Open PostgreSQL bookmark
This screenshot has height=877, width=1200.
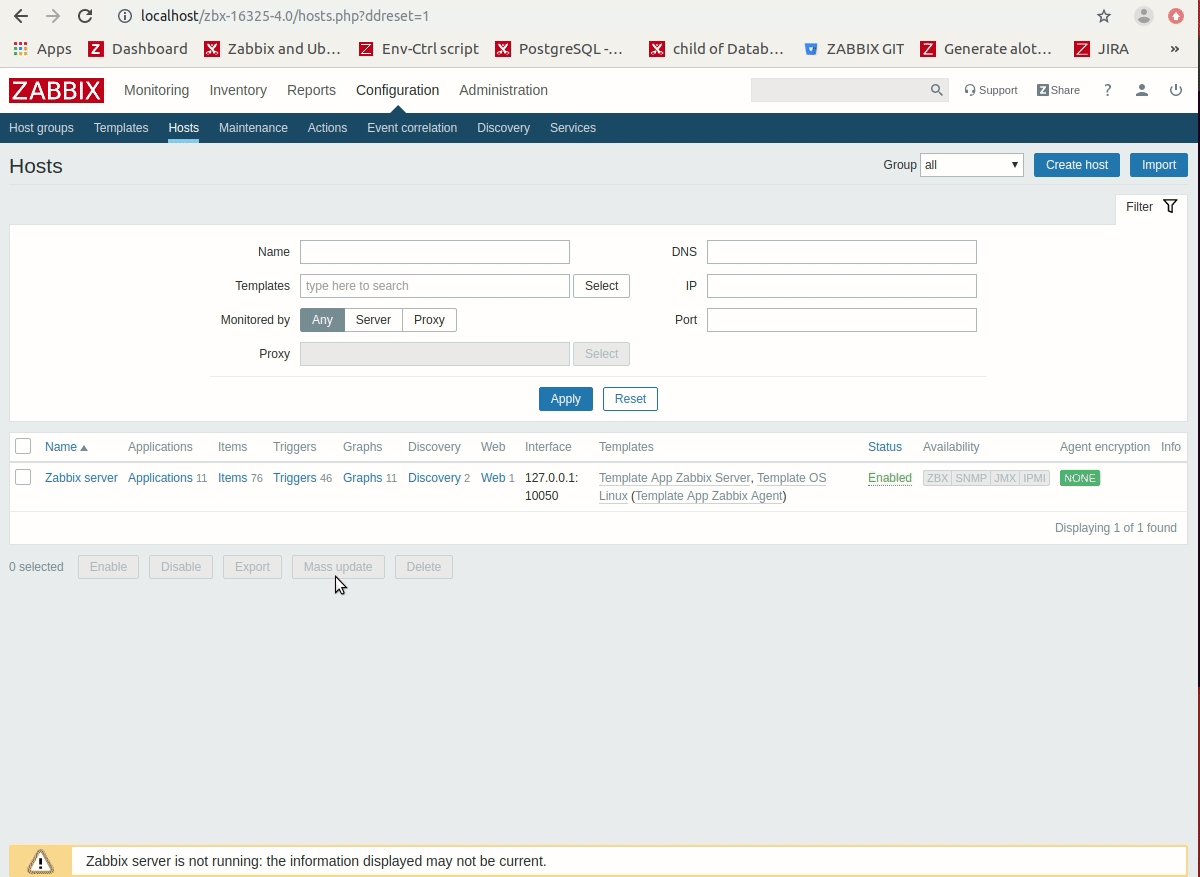coord(559,49)
